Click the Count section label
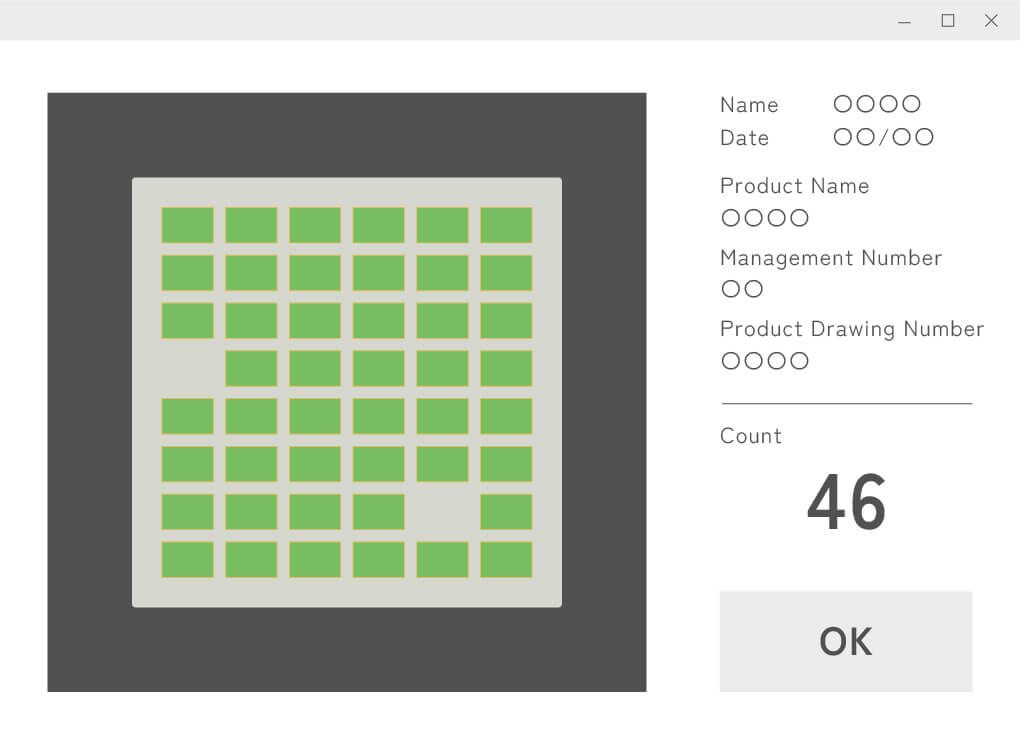 (x=750, y=436)
